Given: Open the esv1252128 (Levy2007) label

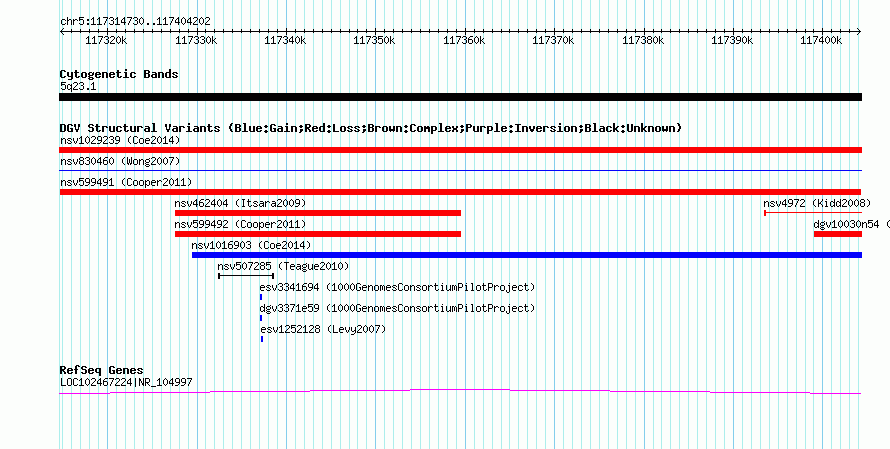Looking at the screenshot, I should point(323,329).
